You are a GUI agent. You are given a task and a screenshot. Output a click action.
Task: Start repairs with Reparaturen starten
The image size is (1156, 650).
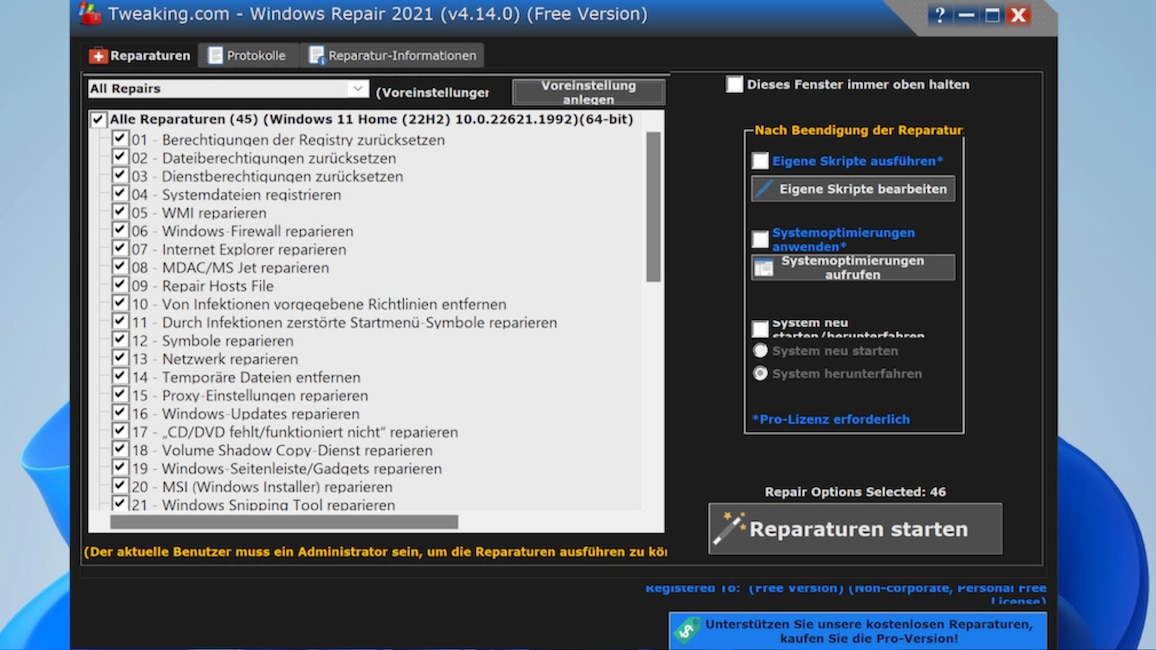855,528
